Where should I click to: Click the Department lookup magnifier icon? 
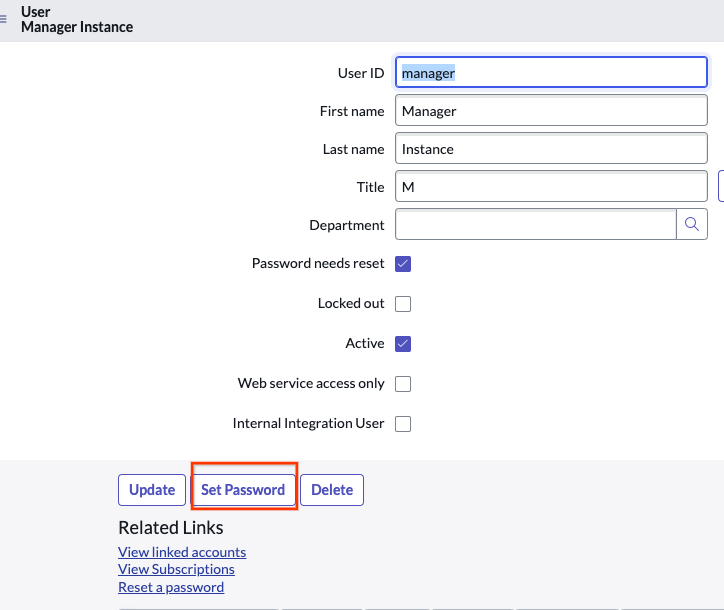[692, 225]
